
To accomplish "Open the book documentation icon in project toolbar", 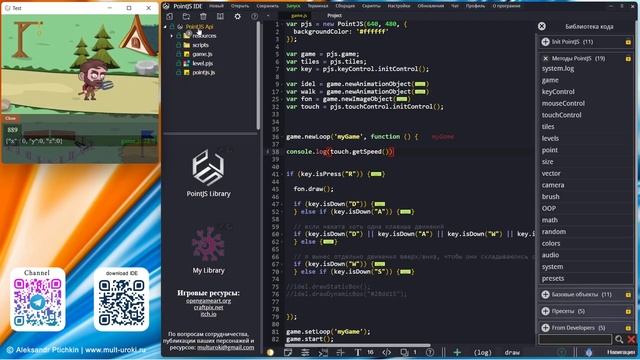I will (220, 16).
